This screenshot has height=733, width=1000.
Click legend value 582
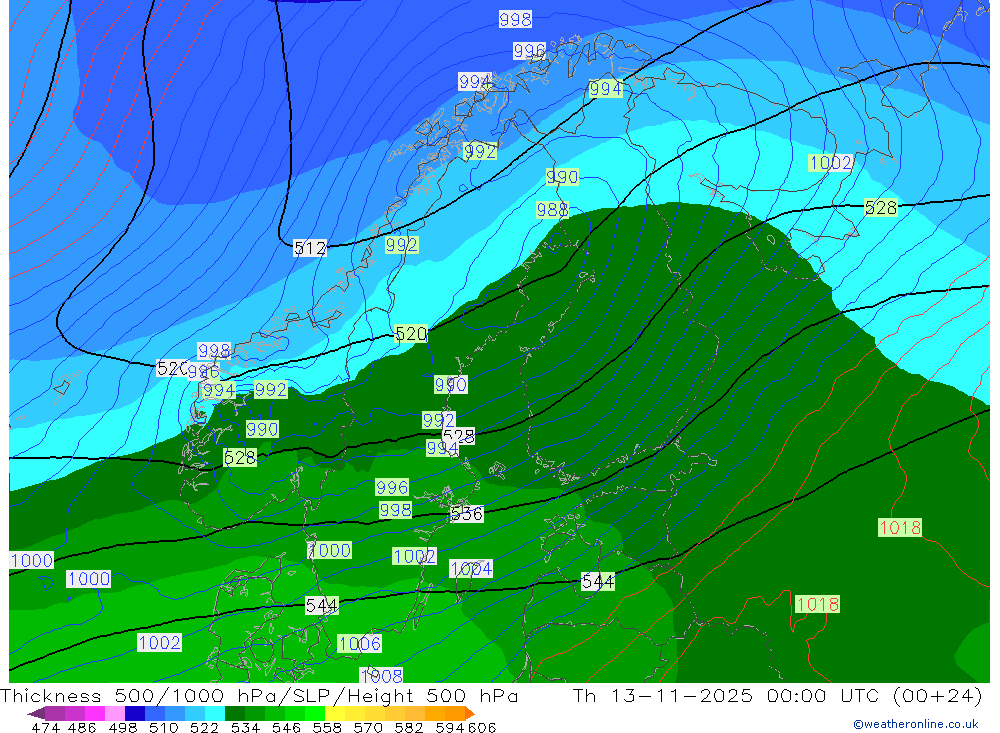pos(409,727)
